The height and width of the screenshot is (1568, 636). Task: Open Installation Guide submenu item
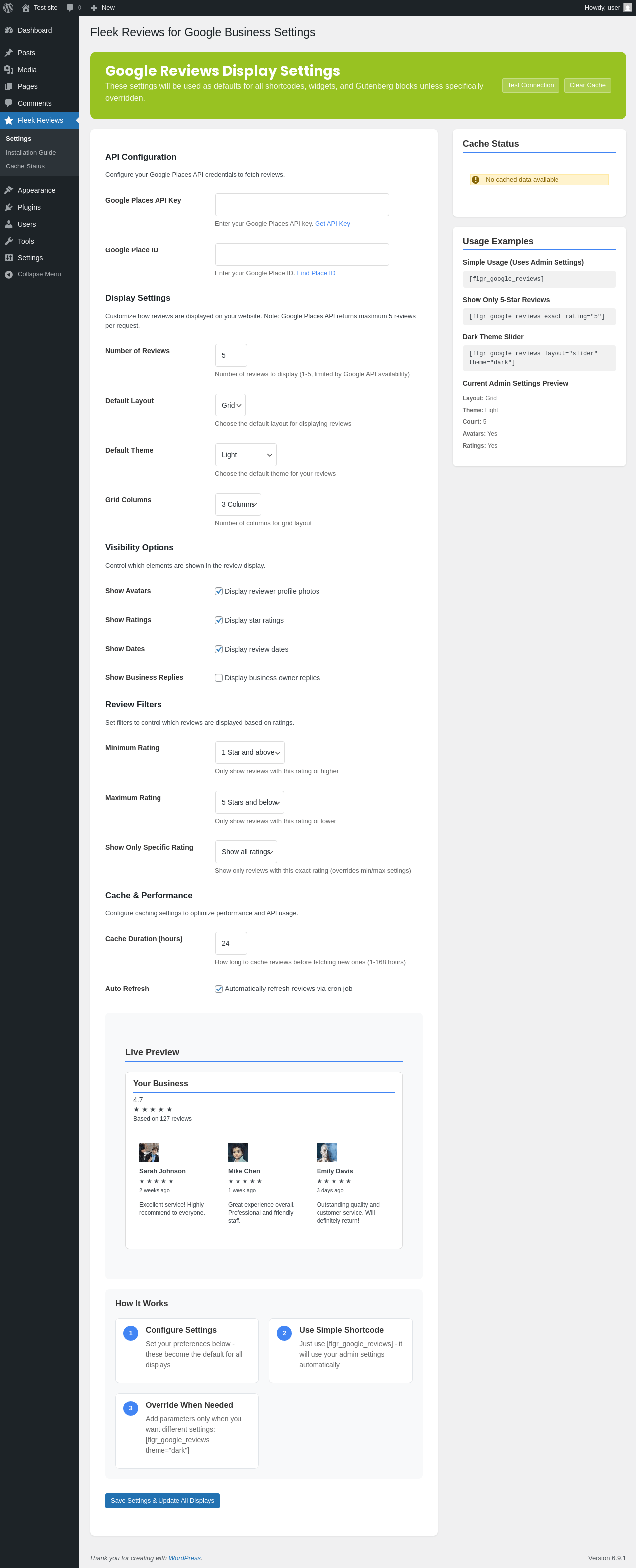tap(30, 153)
